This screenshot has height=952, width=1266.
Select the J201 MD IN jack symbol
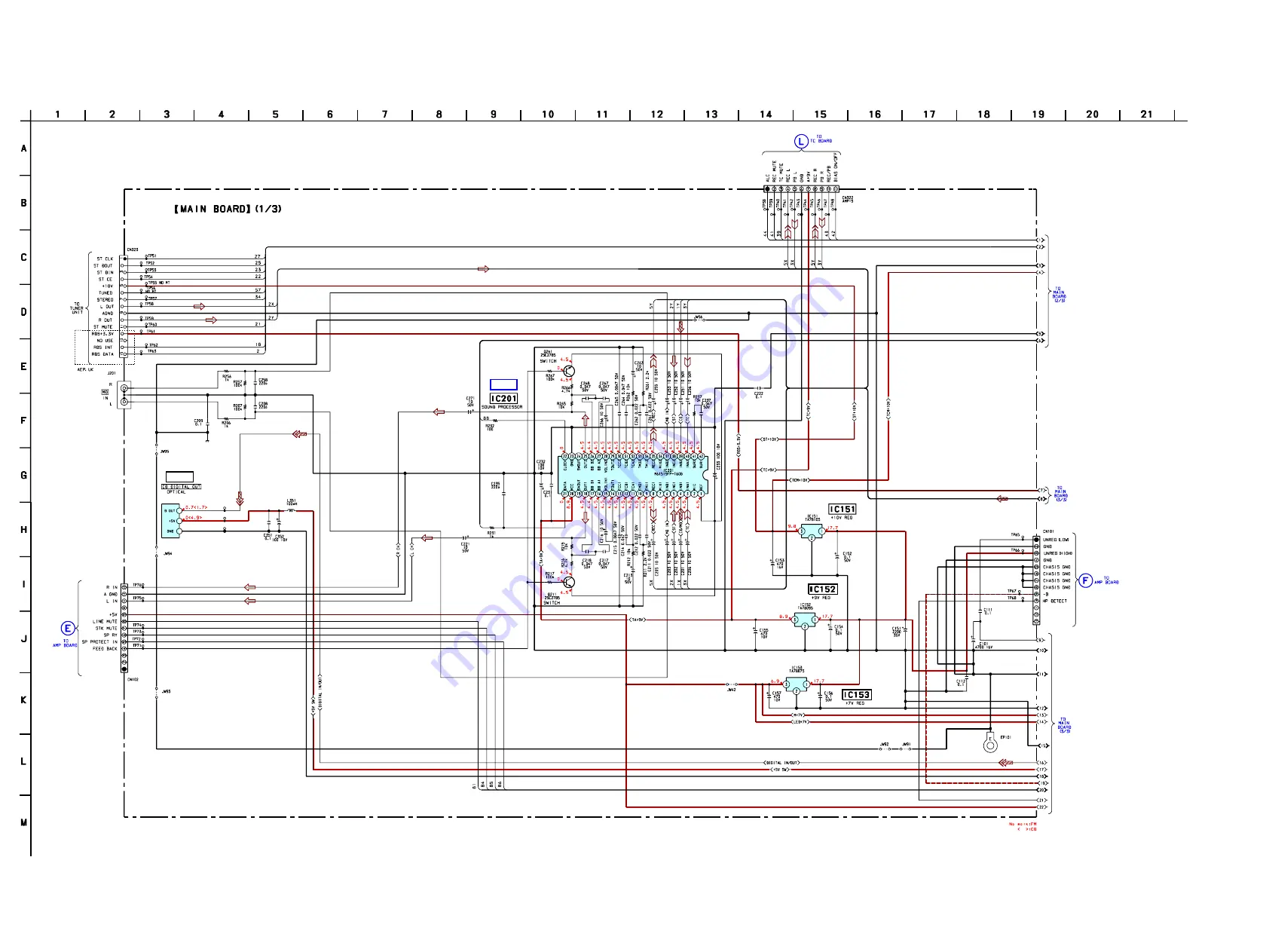[124, 395]
